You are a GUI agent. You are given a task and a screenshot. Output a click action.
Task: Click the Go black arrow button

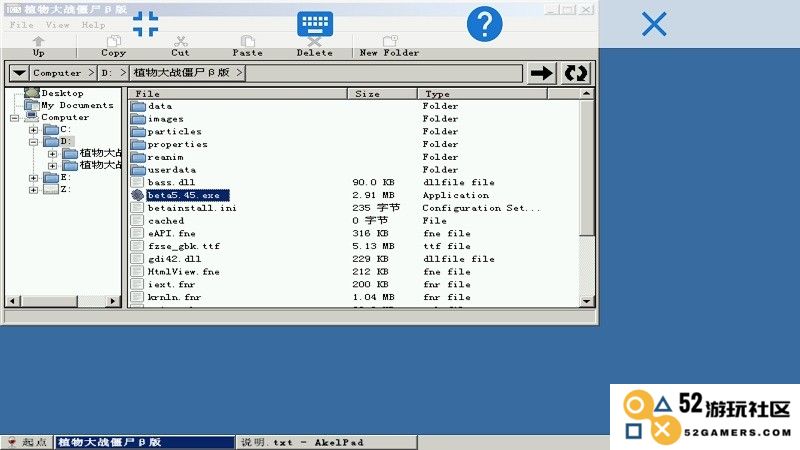pos(541,73)
